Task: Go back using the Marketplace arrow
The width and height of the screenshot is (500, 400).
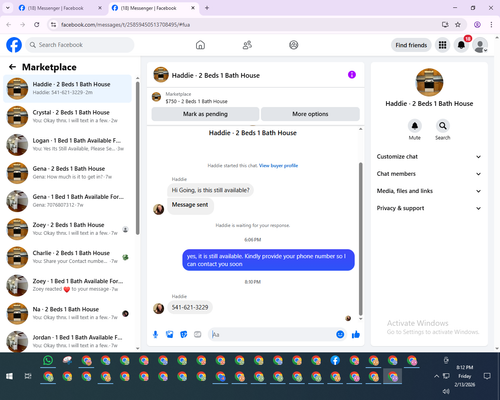Action: coord(12,67)
